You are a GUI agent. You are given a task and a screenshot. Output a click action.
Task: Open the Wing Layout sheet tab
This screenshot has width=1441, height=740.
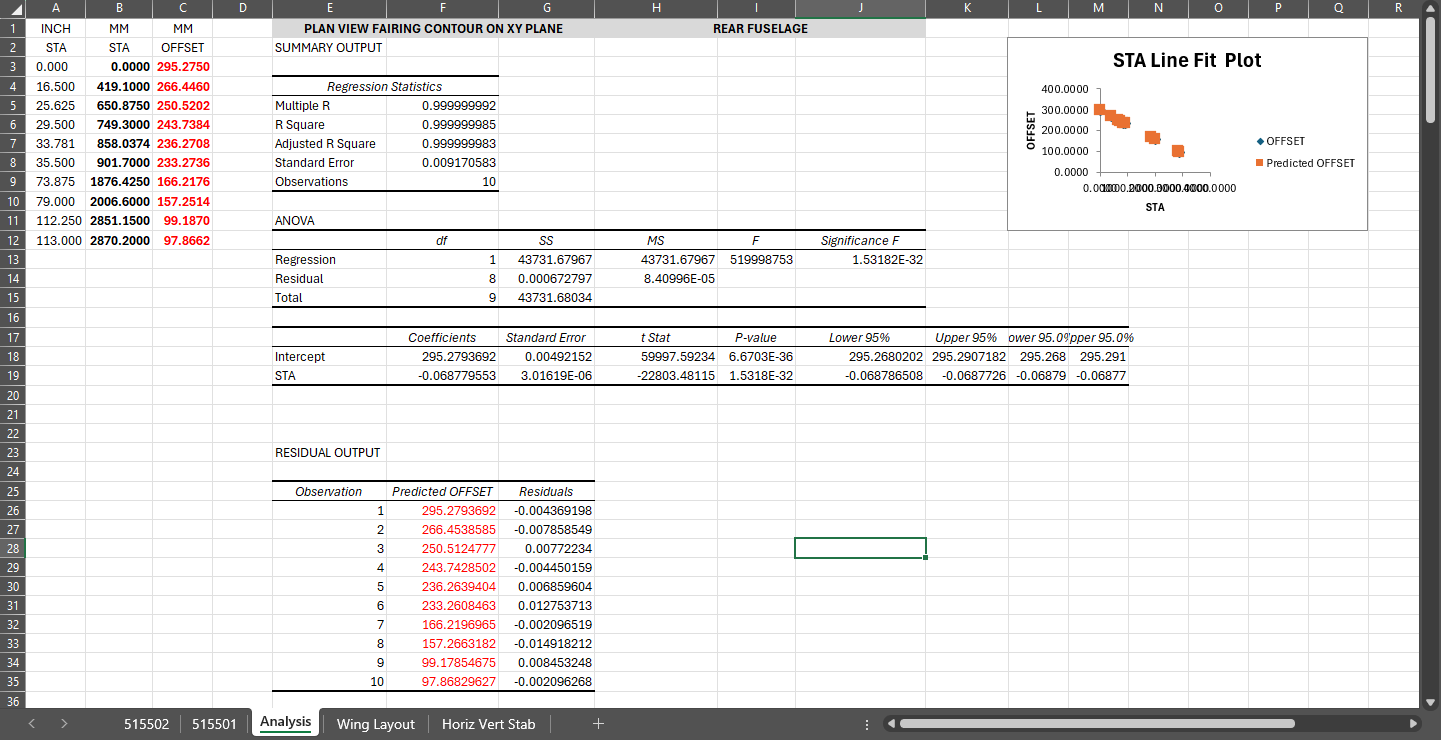pyautogui.click(x=375, y=724)
